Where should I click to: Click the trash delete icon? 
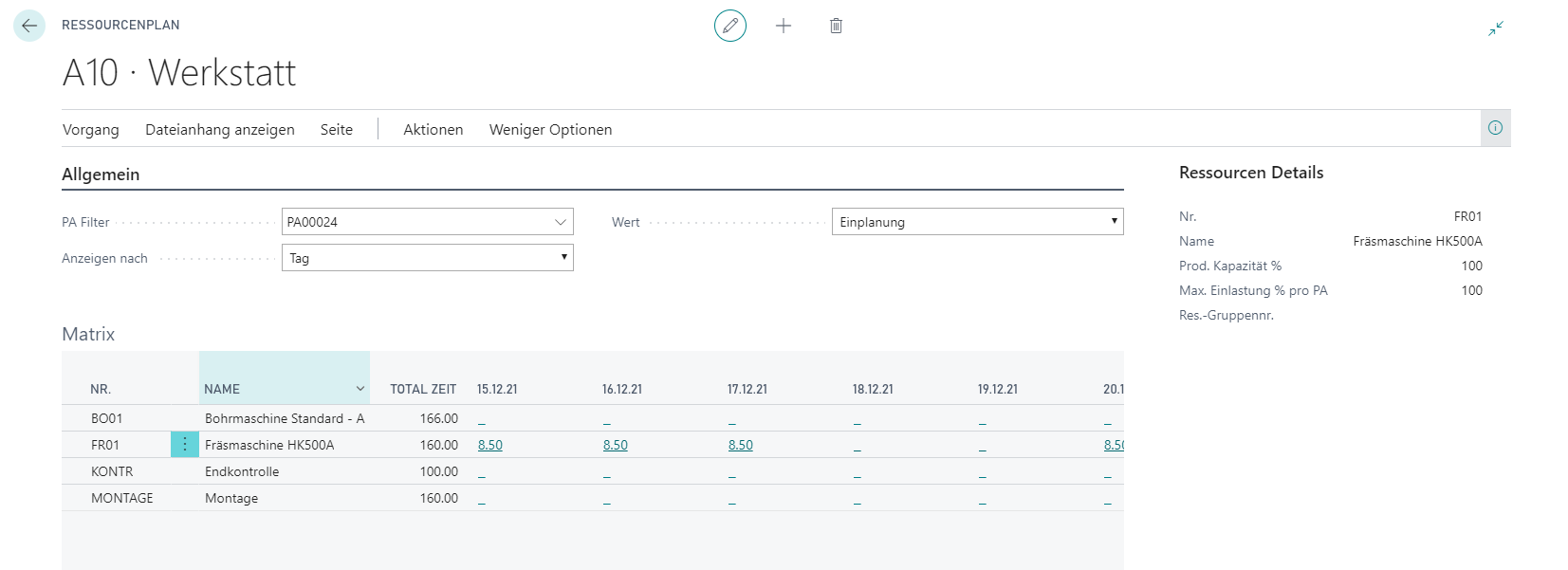pos(836,26)
